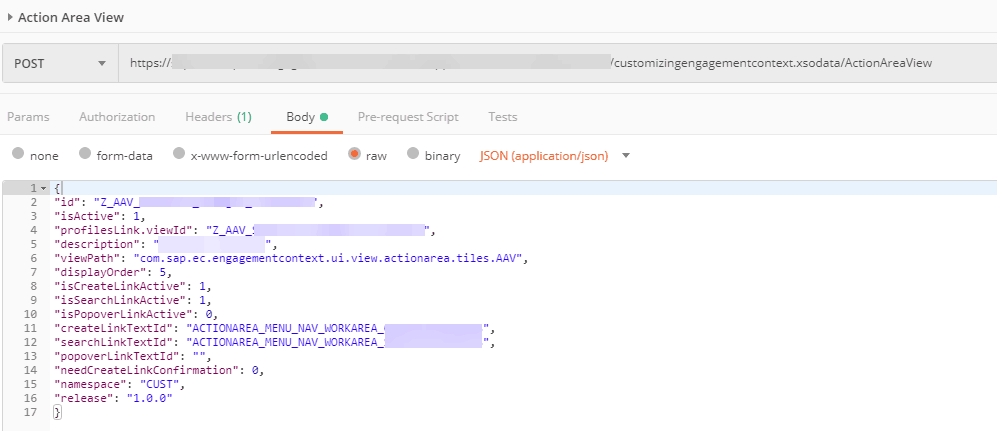This screenshot has width=997, height=431.
Task: Select the binary body type
Action: pyautogui.click(x=413, y=153)
